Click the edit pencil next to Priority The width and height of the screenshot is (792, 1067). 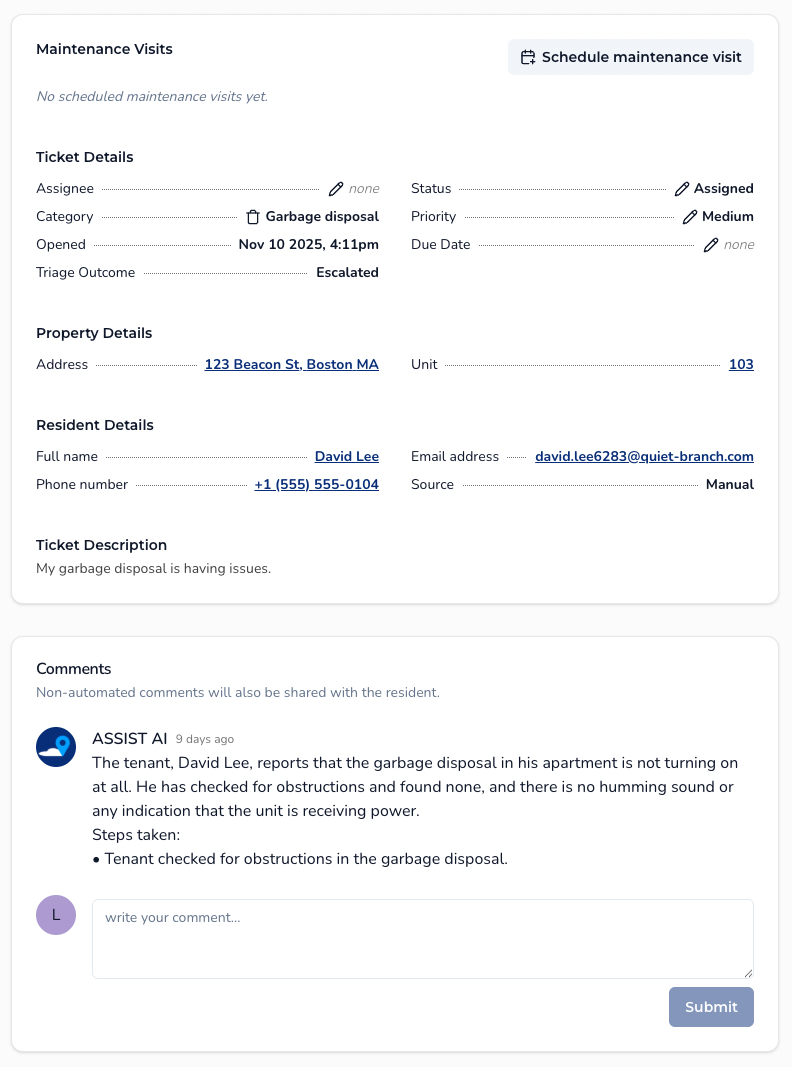pyautogui.click(x=689, y=216)
